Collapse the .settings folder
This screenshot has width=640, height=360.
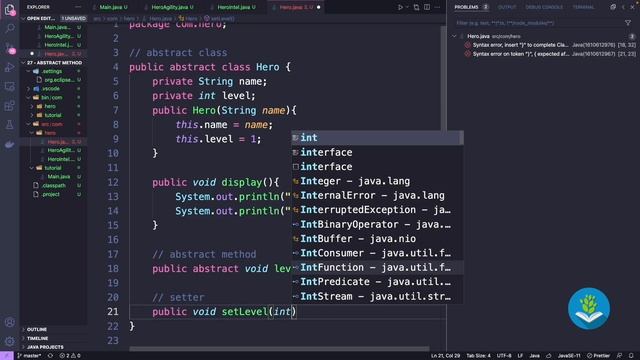(53, 71)
